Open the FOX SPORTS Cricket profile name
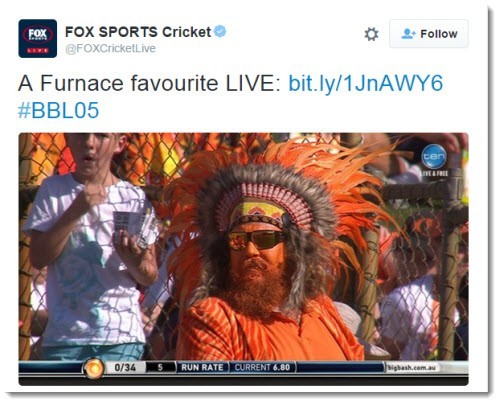The height and width of the screenshot is (404, 500). (x=138, y=32)
